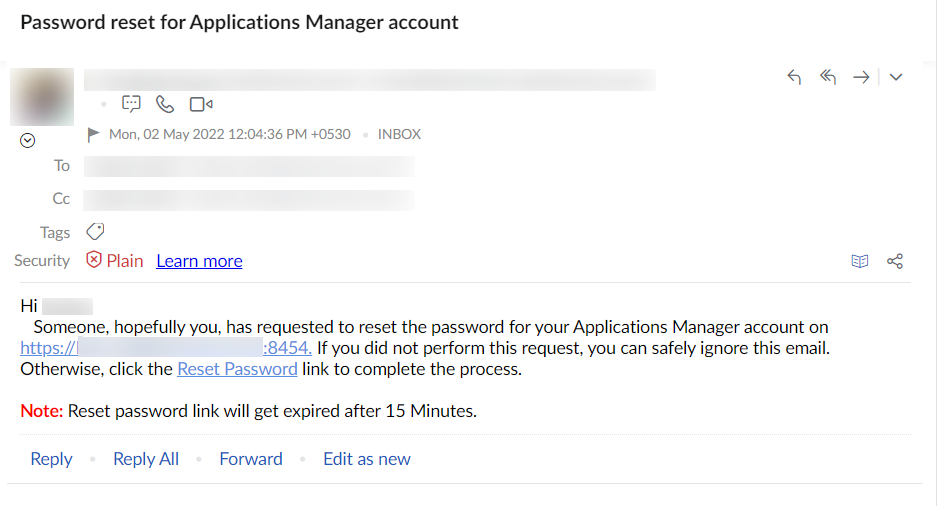Flag this email message

(94, 134)
